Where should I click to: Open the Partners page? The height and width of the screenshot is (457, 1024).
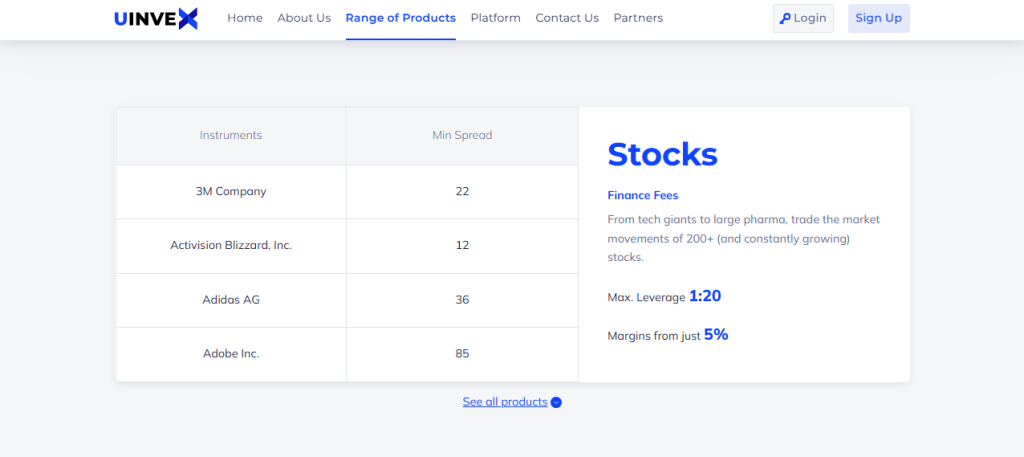pos(638,18)
